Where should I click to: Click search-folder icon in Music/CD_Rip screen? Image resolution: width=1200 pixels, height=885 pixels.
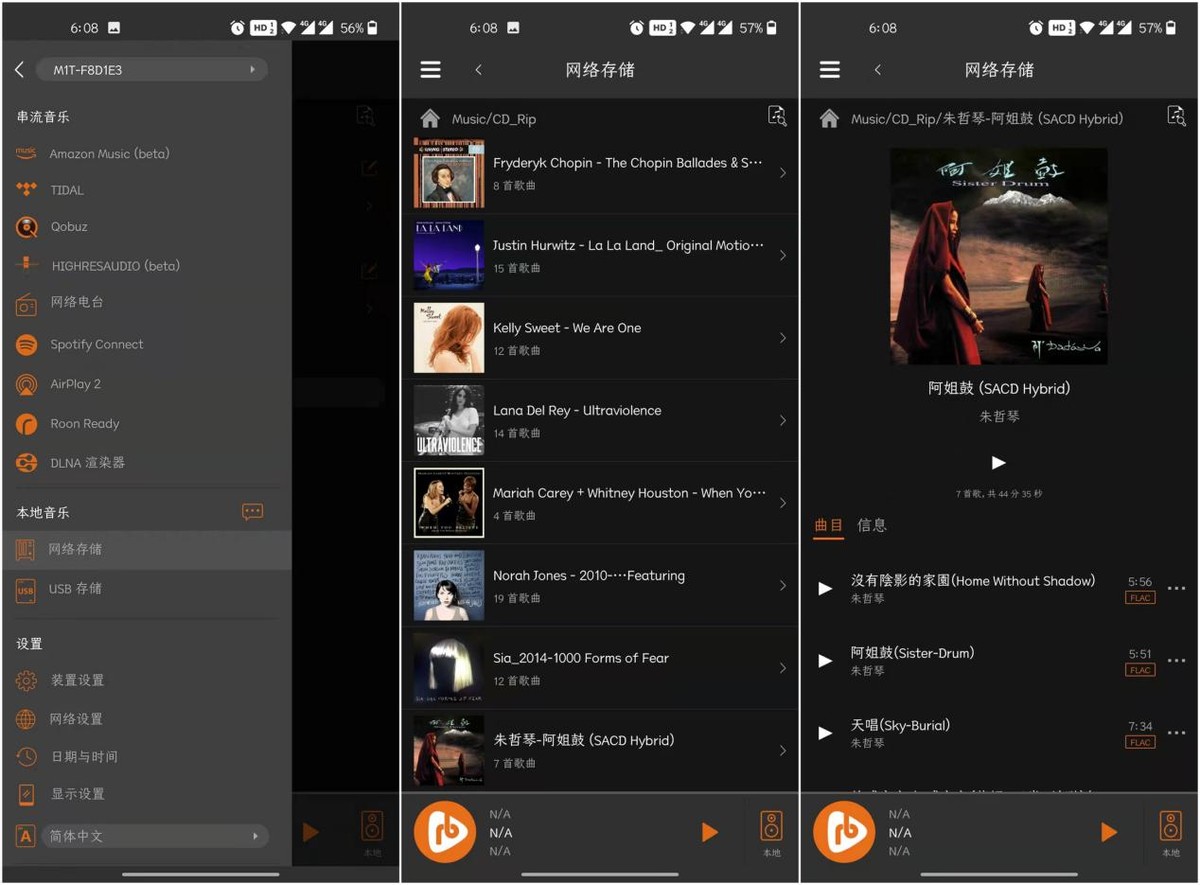pos(777,116)
